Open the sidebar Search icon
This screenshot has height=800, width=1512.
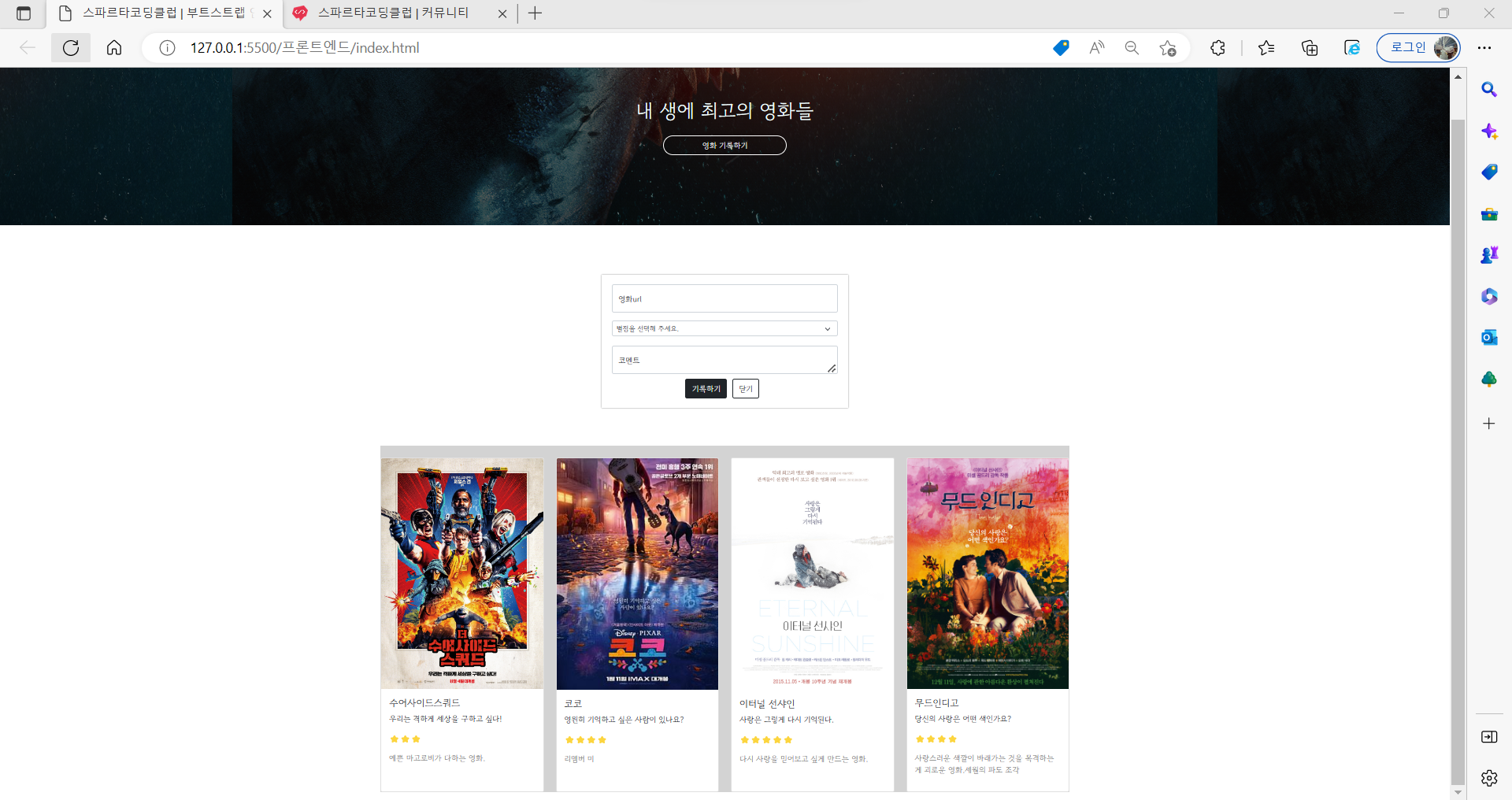[1488, 90]
